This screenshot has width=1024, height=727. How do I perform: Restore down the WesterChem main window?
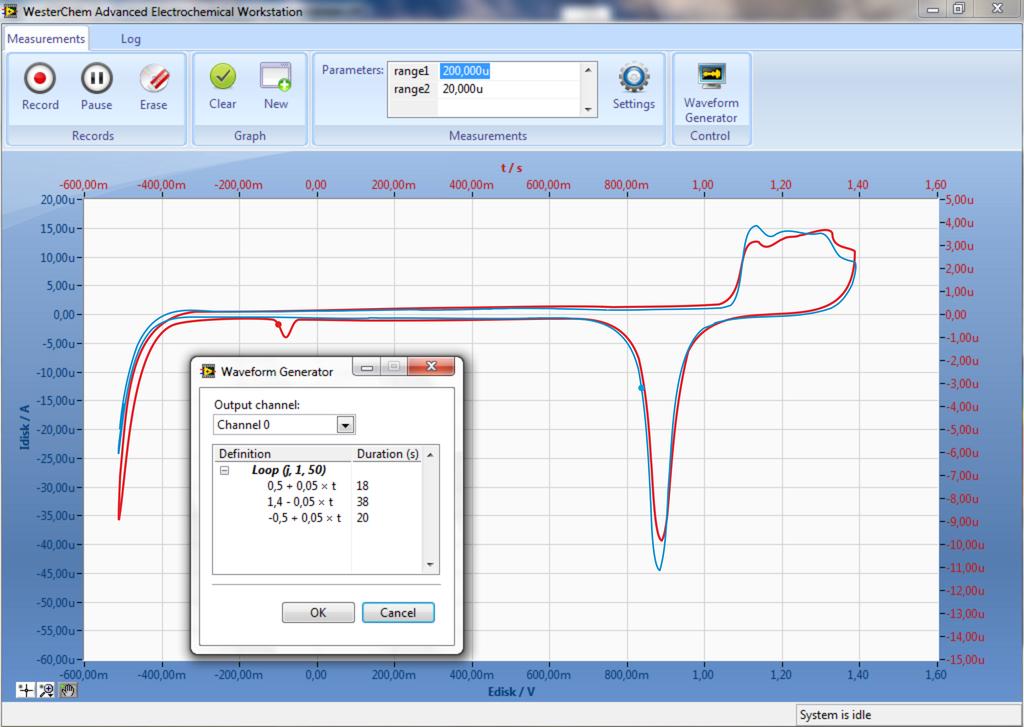coord(959,9)
